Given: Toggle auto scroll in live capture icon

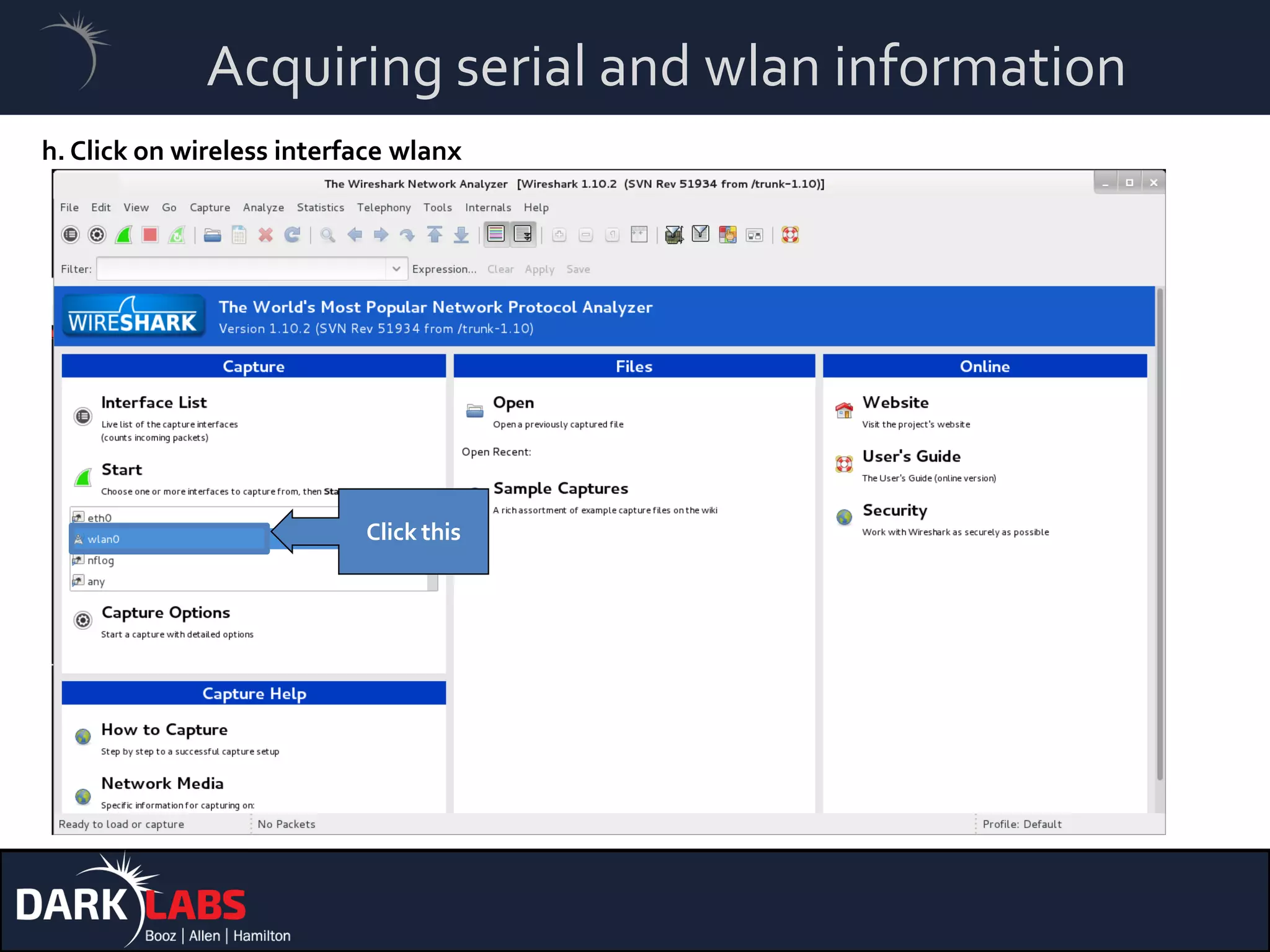Looking at the screenshot, I should pyautogui.click(x=523, y=234).
